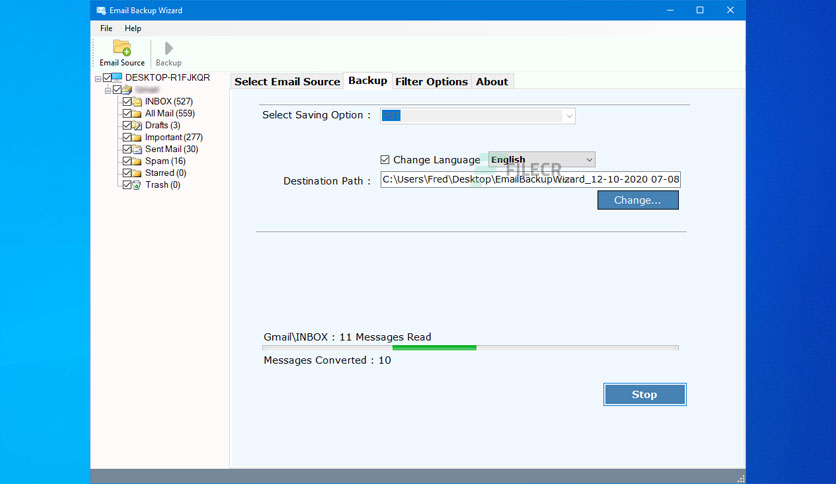This screenshot has width=836, height=484.
Task: Switch to the Backup tab
Action: [368, 80]
